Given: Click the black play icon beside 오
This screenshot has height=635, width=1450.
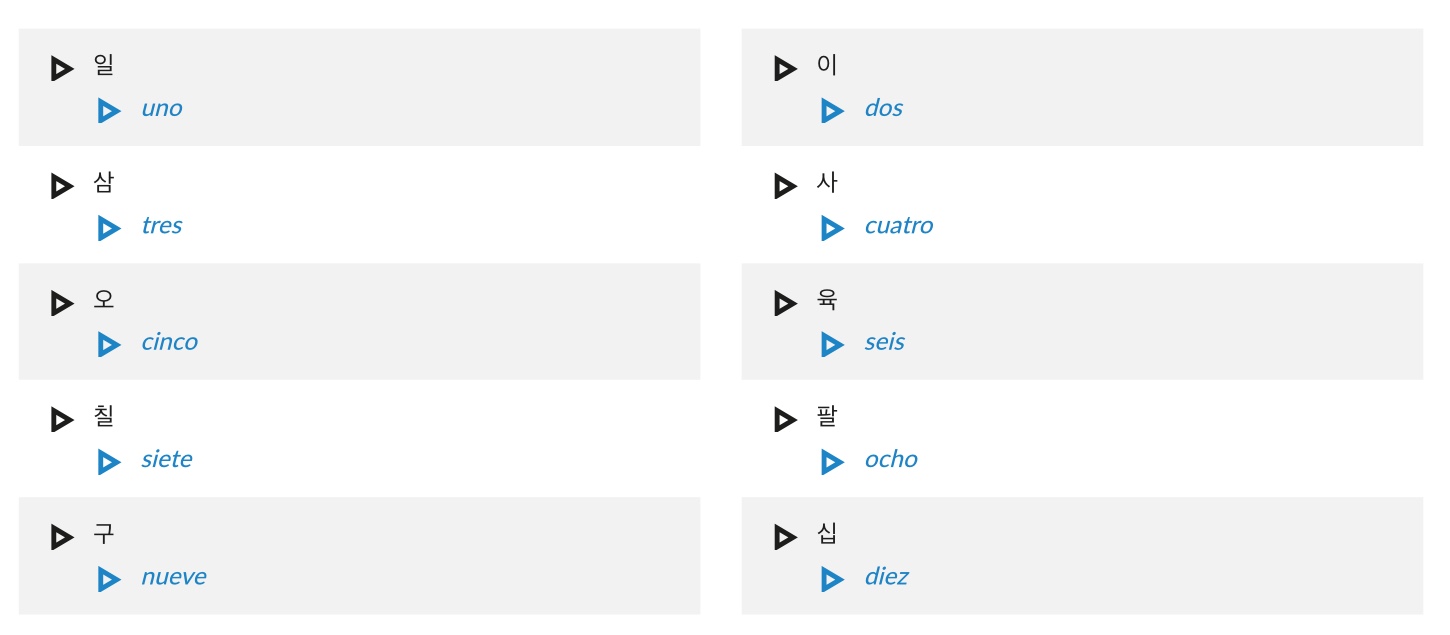Looking at the screenshot, I should pyautogui.click(x=62, y=303).
